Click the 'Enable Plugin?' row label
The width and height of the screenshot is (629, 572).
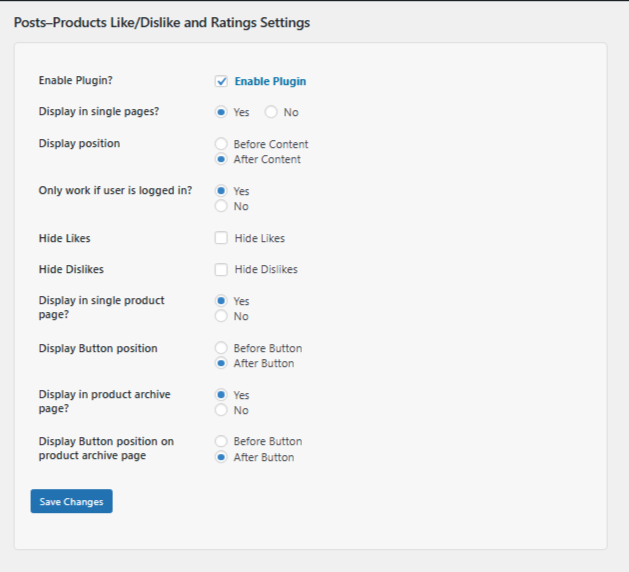pyautogui.click(x=75, y=80)
